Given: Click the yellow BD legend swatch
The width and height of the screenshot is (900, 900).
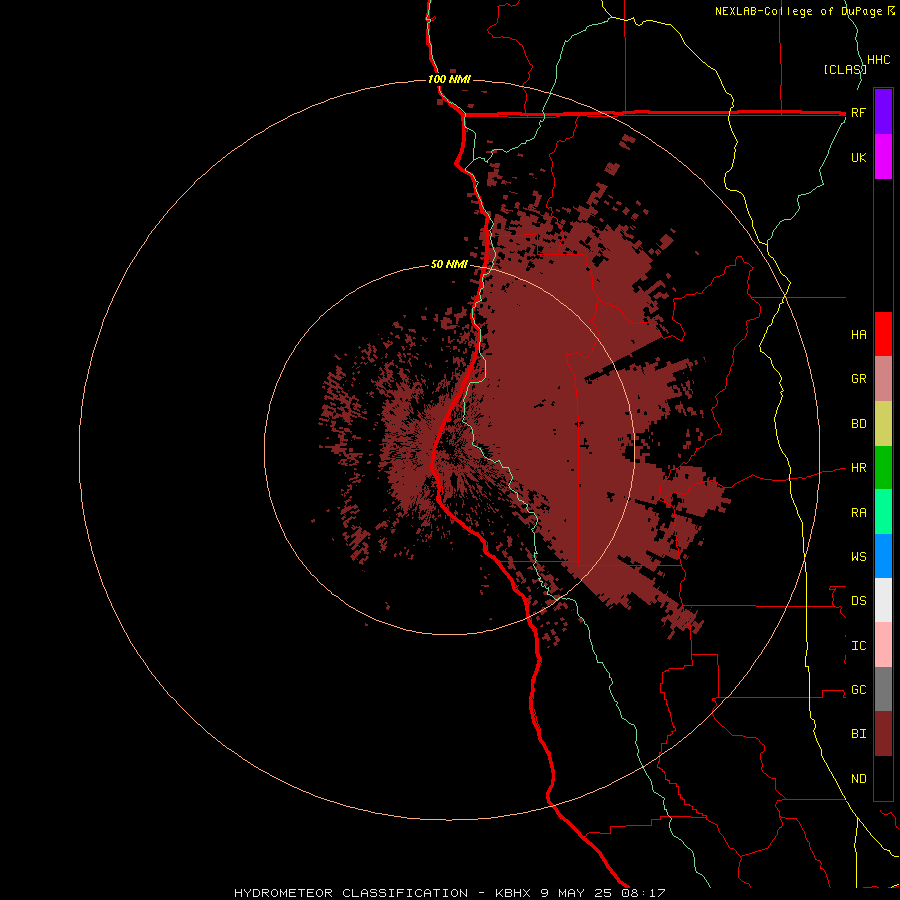Looking at the screenshot, I should click(883, 424).
